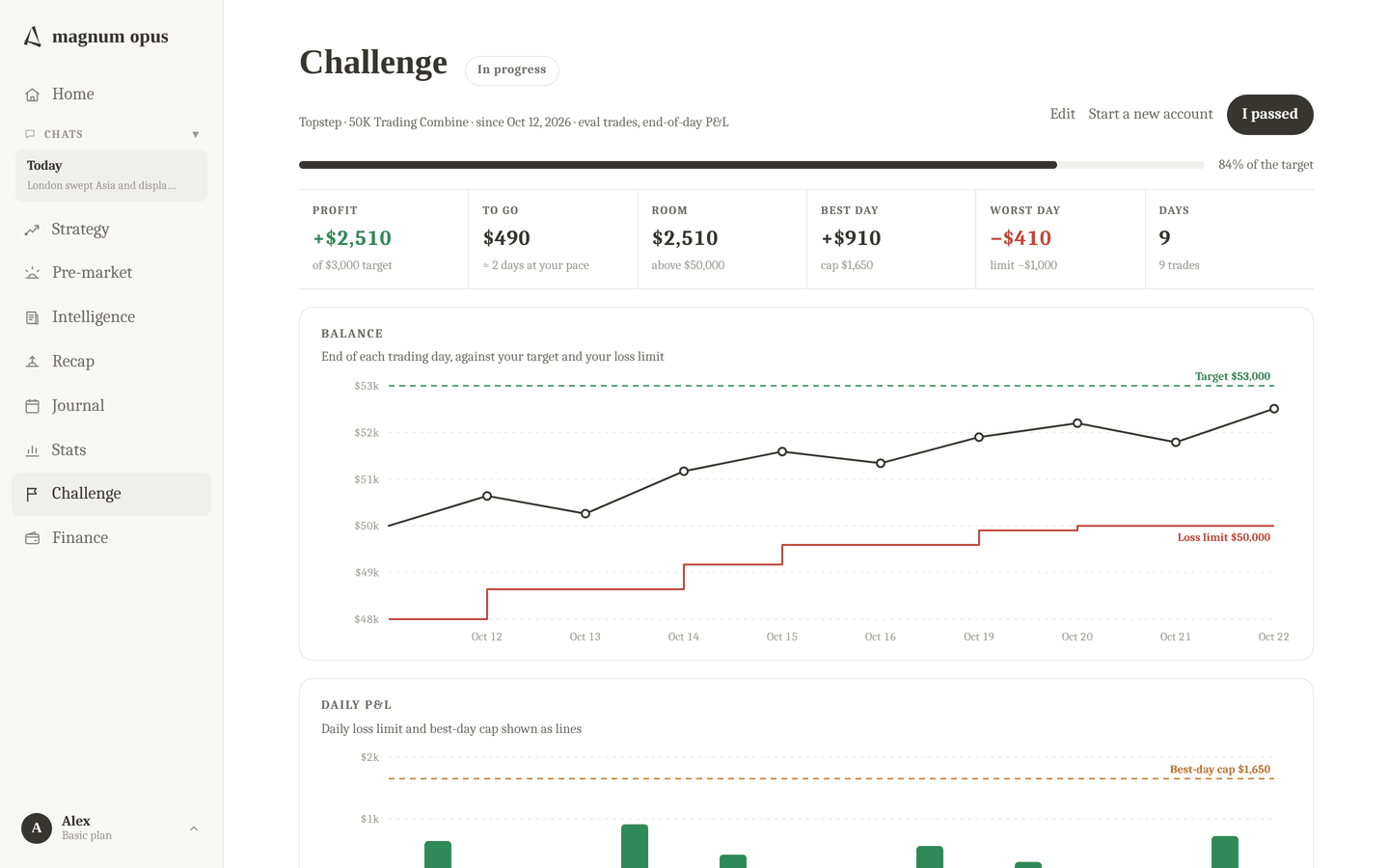Click the Pre-market sunrise icon
Image resolution: width=1389 pixels, height=868 pixels.
click(32, 273)
